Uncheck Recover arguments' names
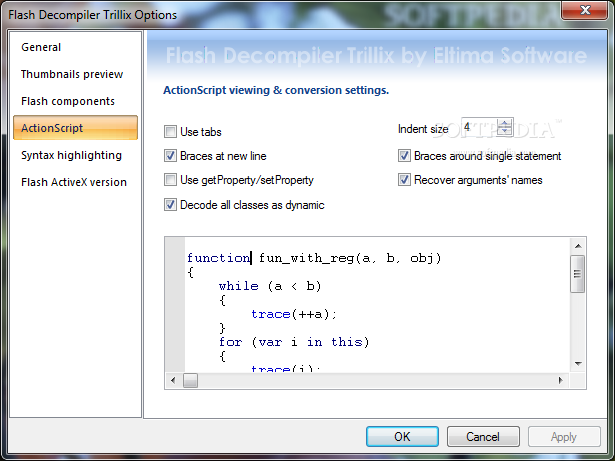 tap(404, 180)
